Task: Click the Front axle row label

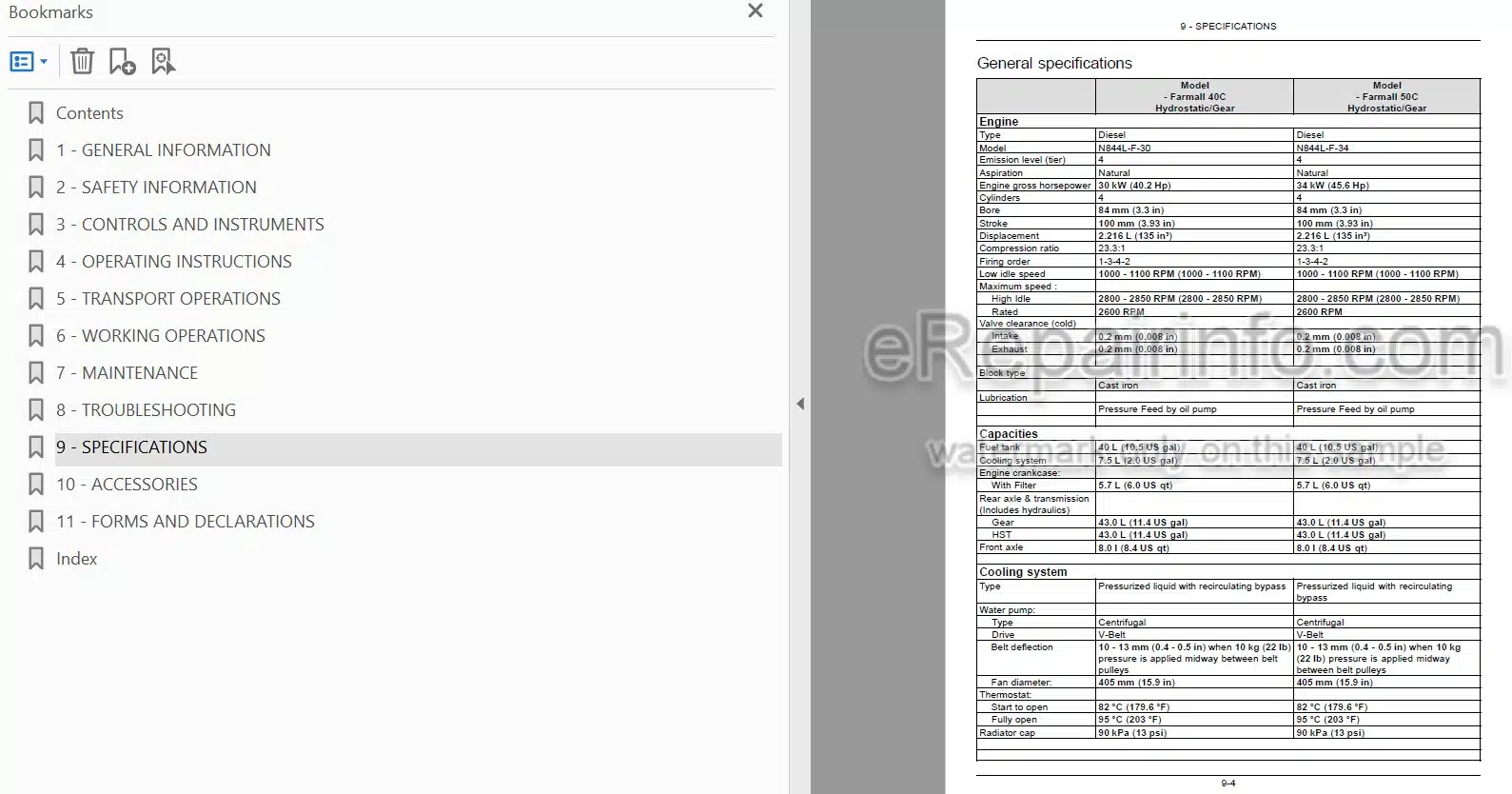Action: [1001, 547]
